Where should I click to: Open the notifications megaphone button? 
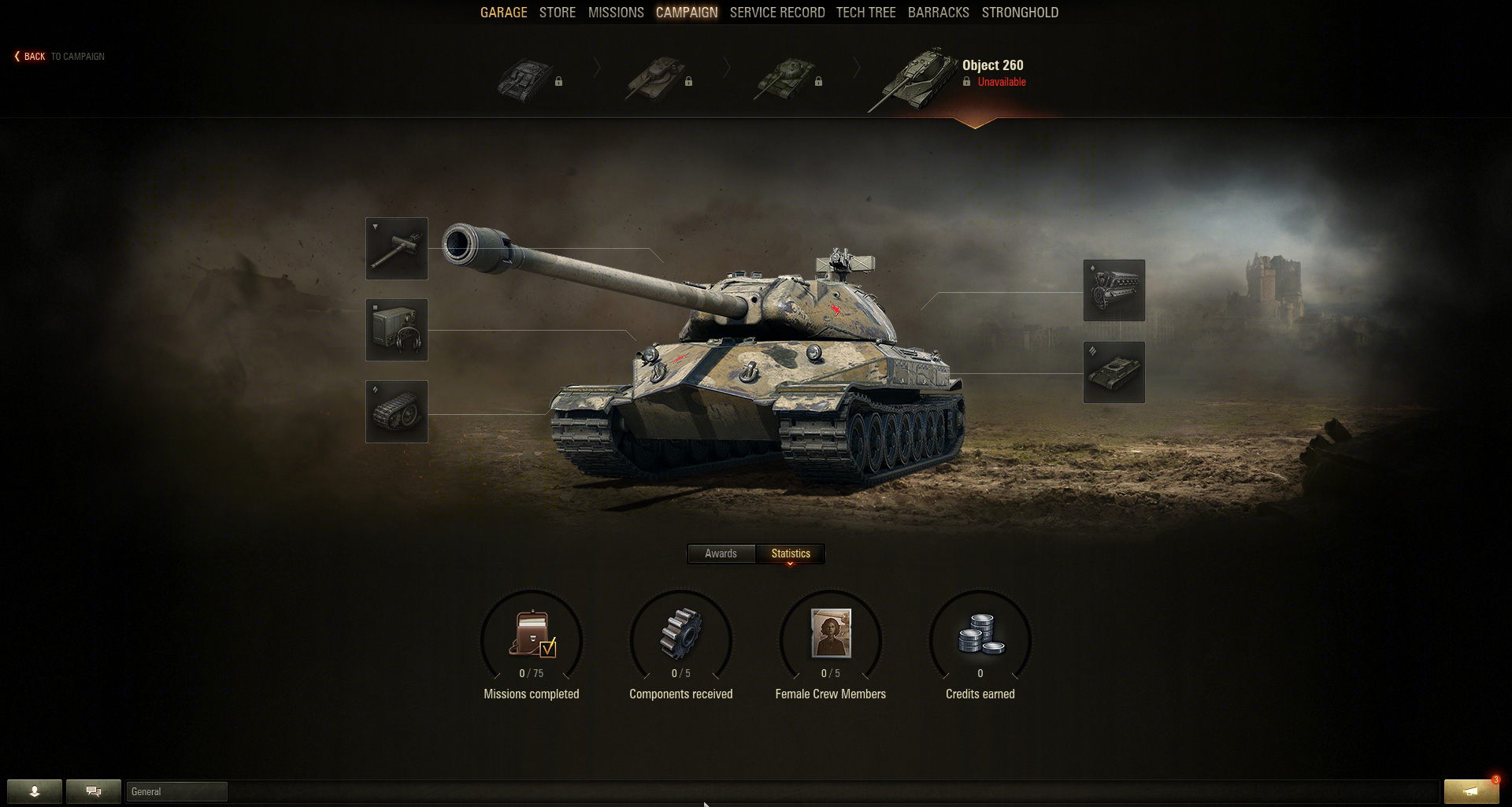tap(1471, 791)
